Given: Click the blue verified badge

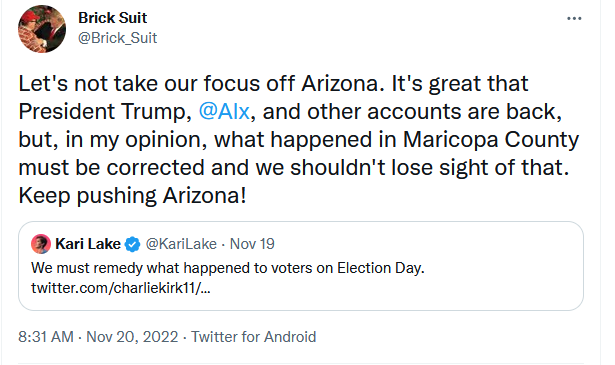Looking at the screenshot, I should click(132, 244).
